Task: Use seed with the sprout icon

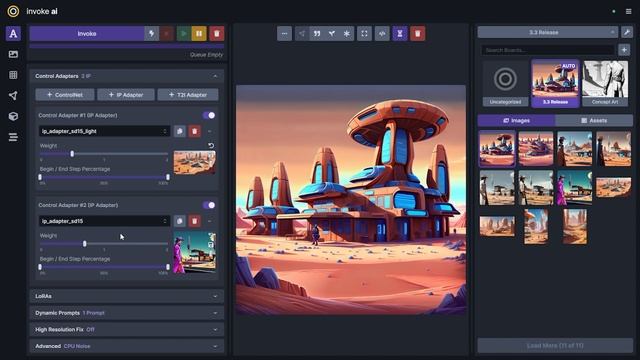Action: click(332, 33)
